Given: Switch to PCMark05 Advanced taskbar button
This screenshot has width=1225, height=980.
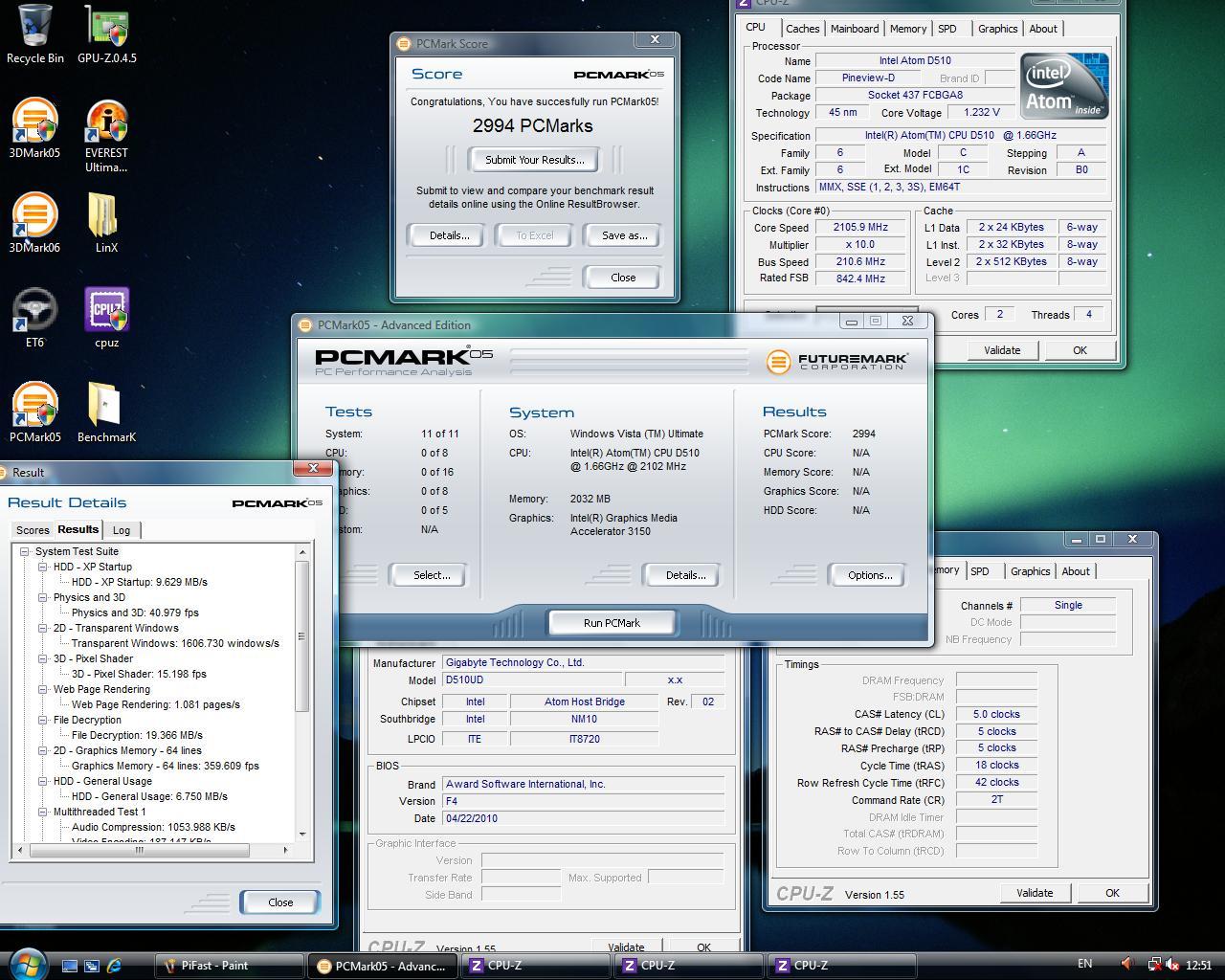Looking at the screenshot, I should coord(382,966).
